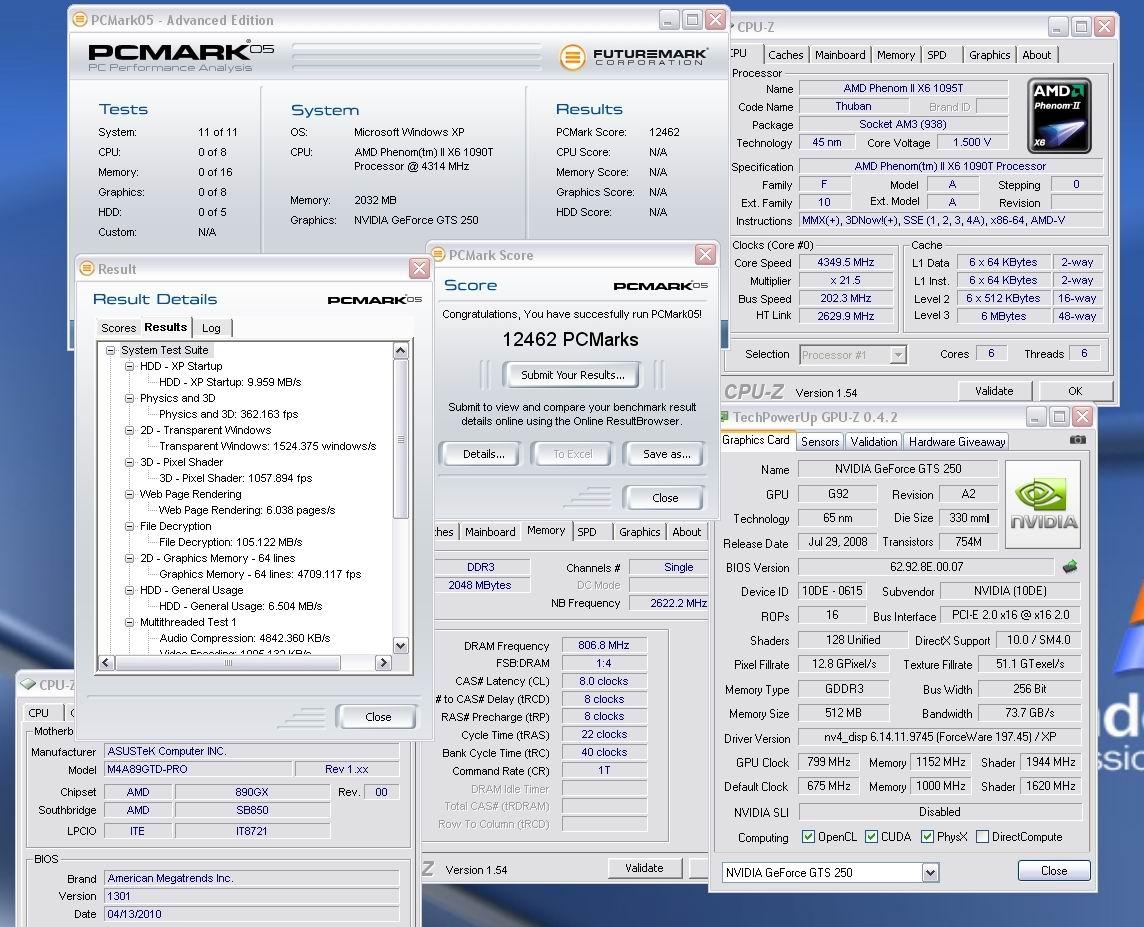Click the AMD Phenom II logo in CPU-Z

coord(1059,115)
